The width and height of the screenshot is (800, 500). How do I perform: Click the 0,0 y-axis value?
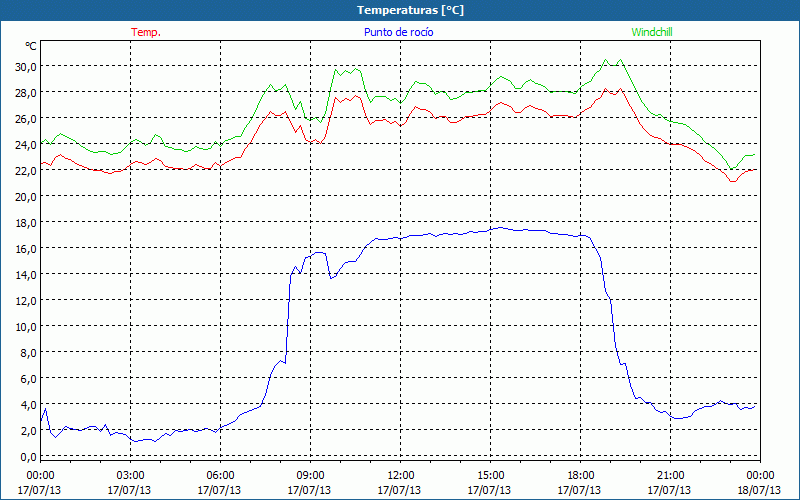click(29, 457)
